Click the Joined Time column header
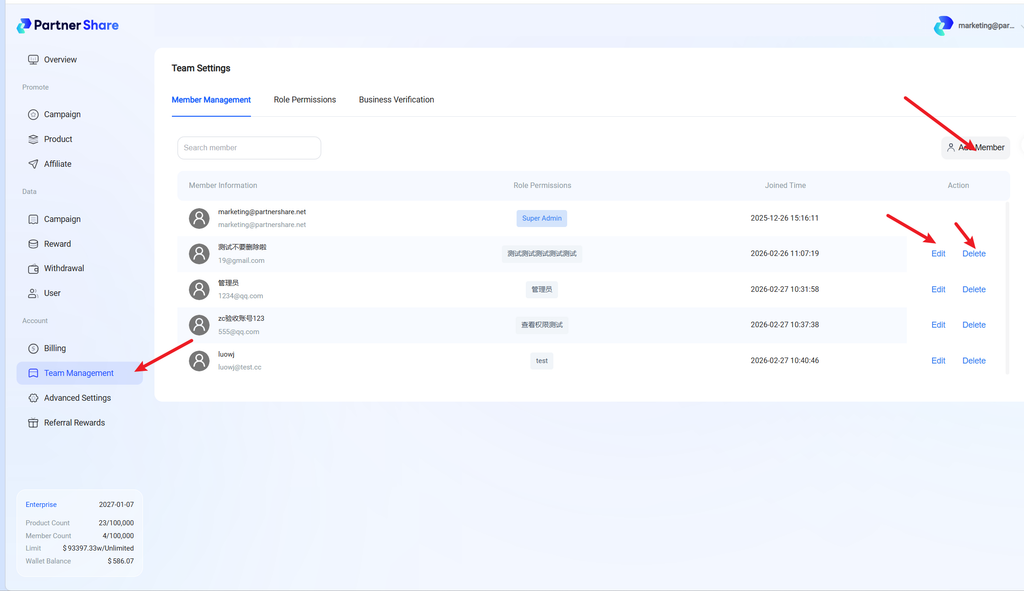 pyautogui.click(x=785, y=185)
